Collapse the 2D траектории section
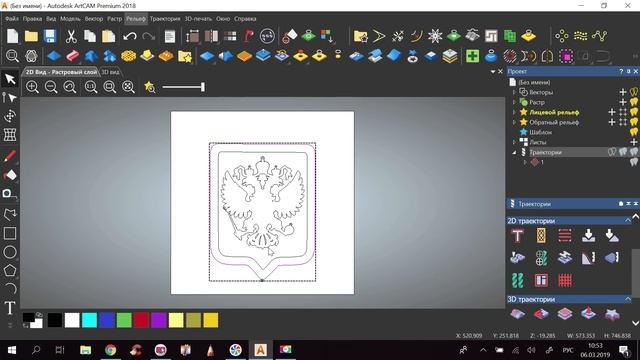This screenshot has height=360, width=640. click(628, 221)
